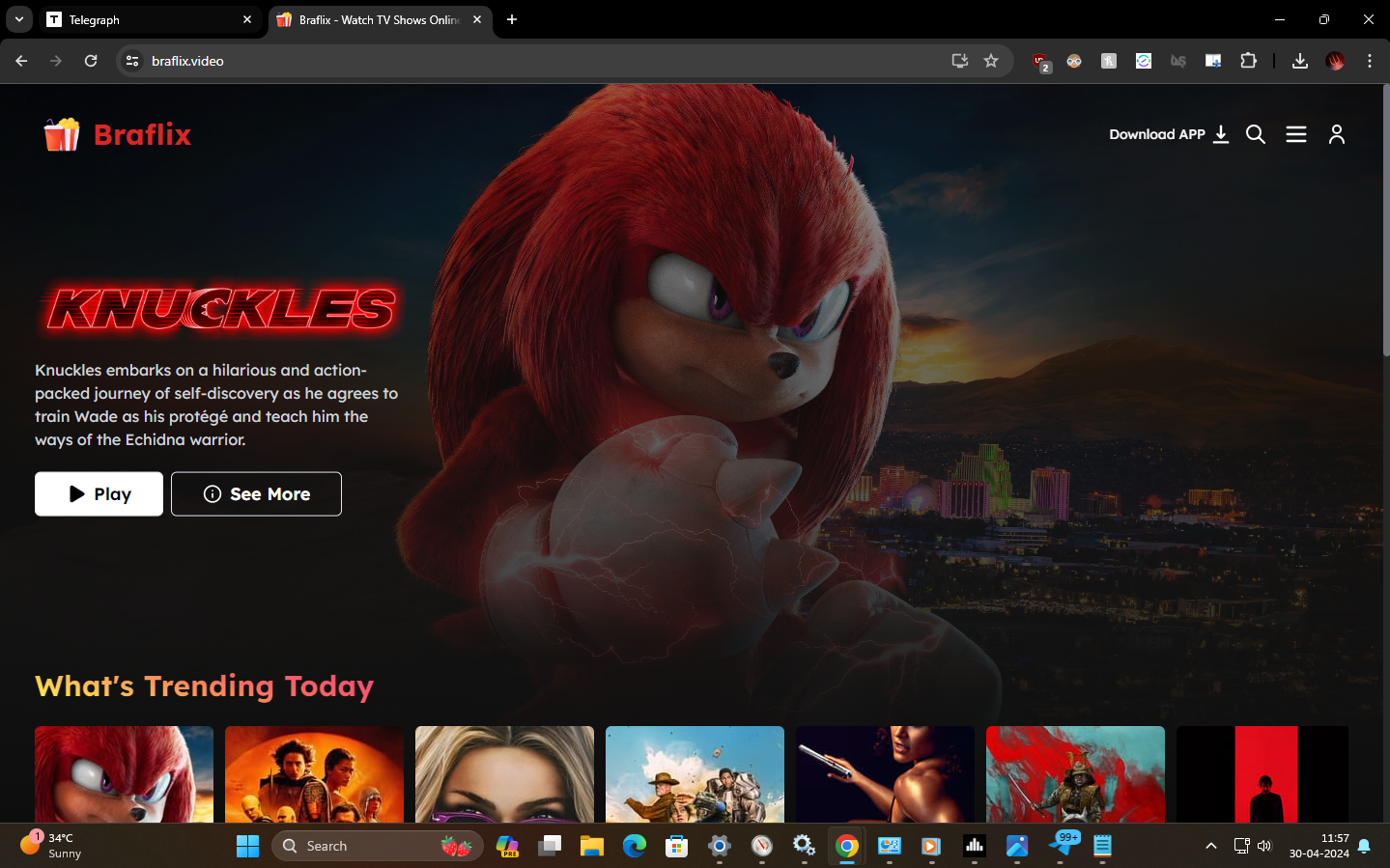1390x868 pixels.
Task: Play the Knuckles show
Action: point(99,493)
